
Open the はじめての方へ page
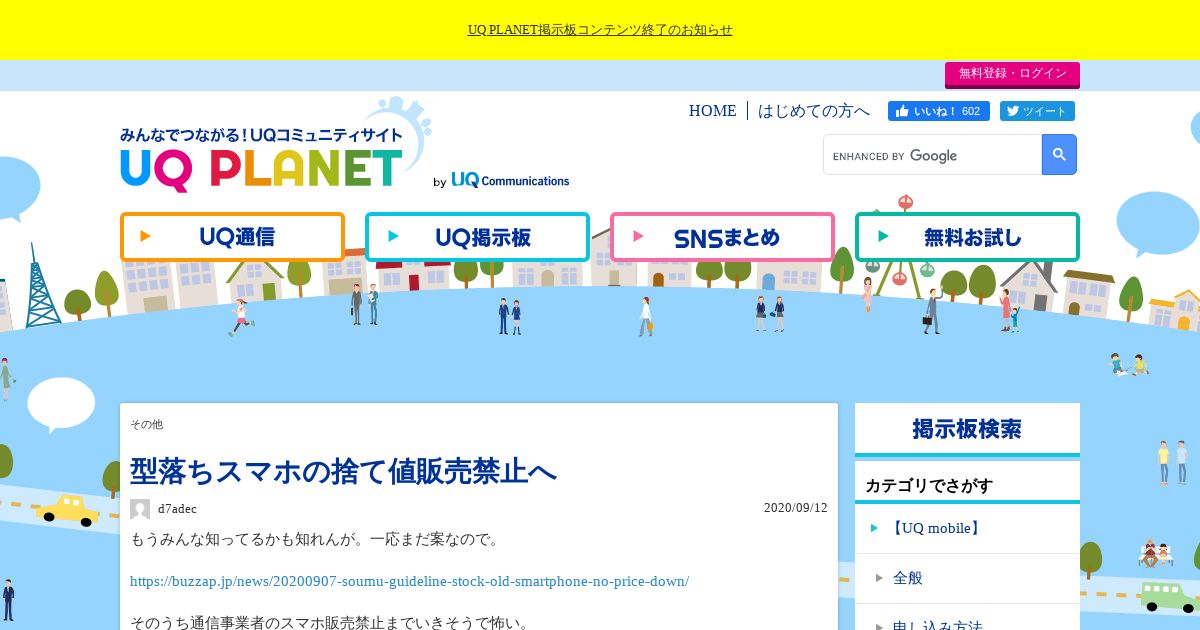(x=814, y=111)
